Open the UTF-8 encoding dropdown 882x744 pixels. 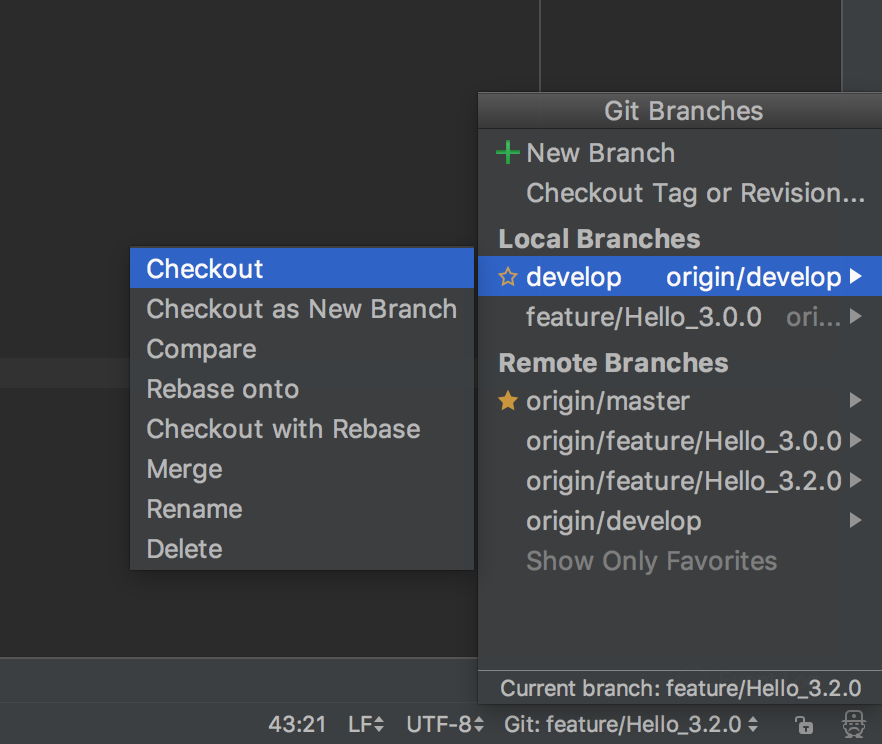click(445, 724)
